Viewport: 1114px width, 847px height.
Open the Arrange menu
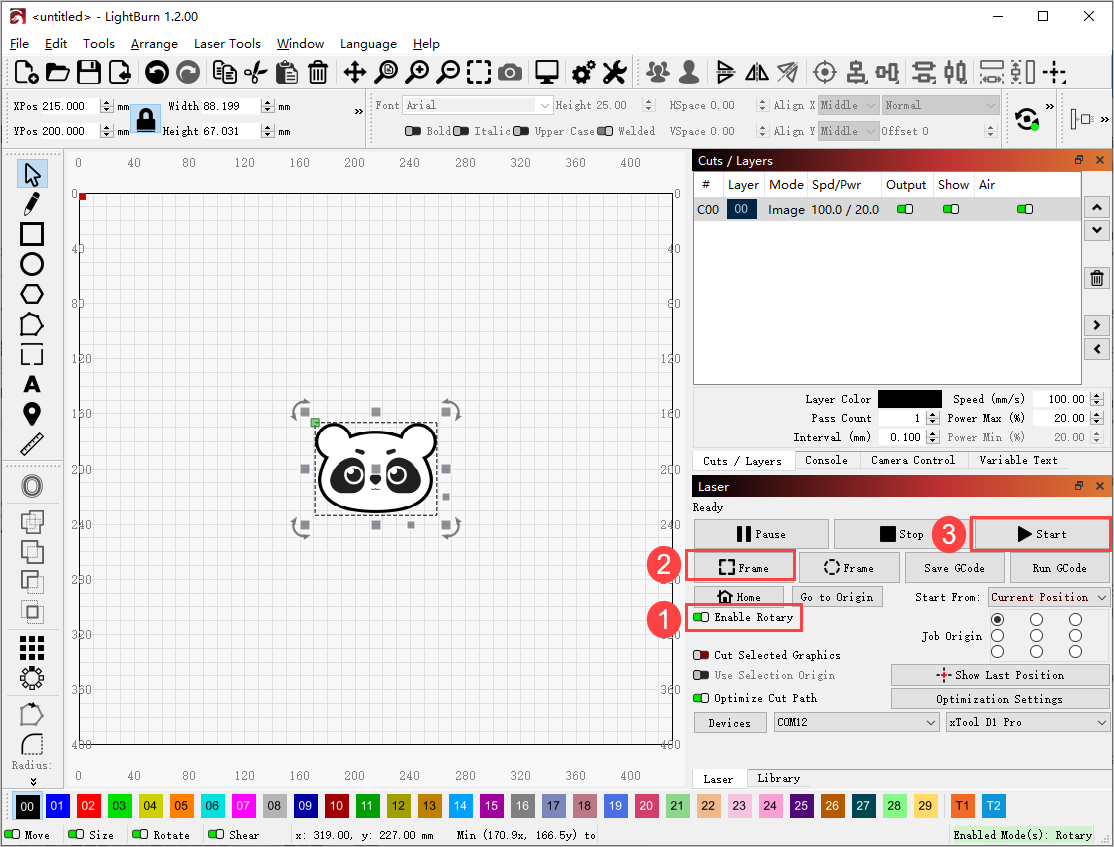(x=154, y=43)
